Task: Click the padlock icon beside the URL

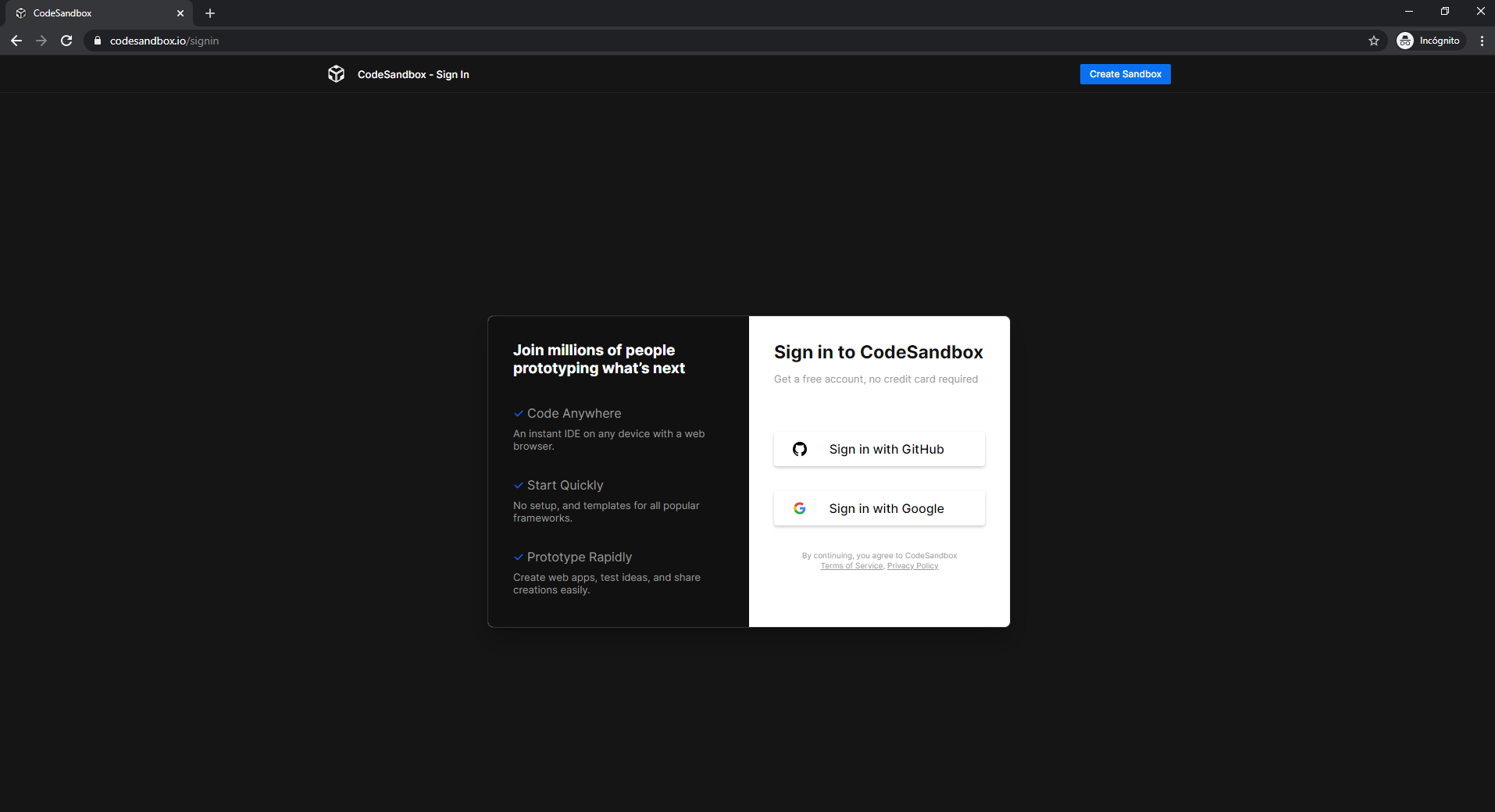Action: click(98, 40)
